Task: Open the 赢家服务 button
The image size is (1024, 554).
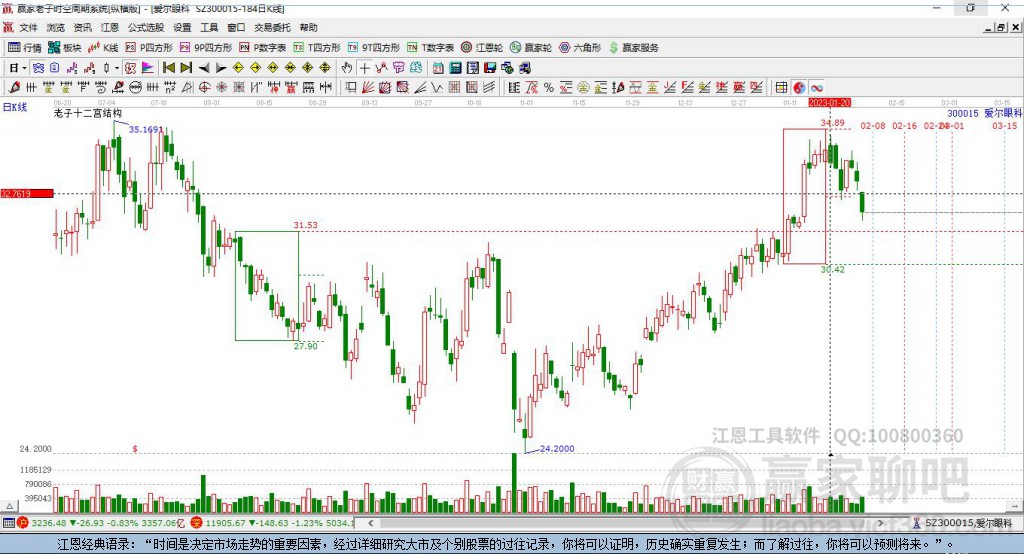Action: click(x=634, y=47)
